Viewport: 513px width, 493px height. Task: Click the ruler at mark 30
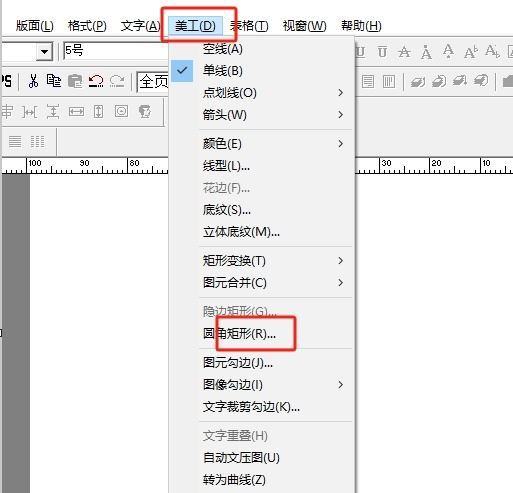tap(386, 163)
